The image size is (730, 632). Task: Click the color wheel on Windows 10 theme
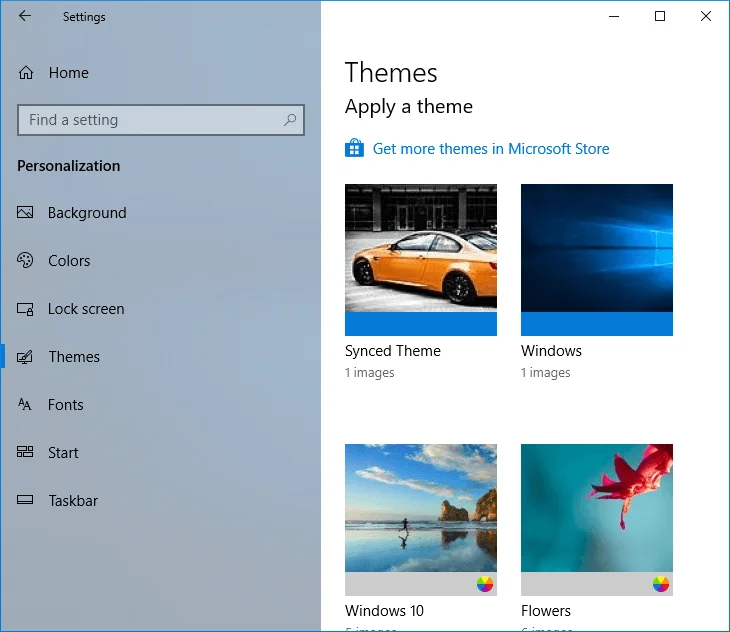click(x=485, y=584)
